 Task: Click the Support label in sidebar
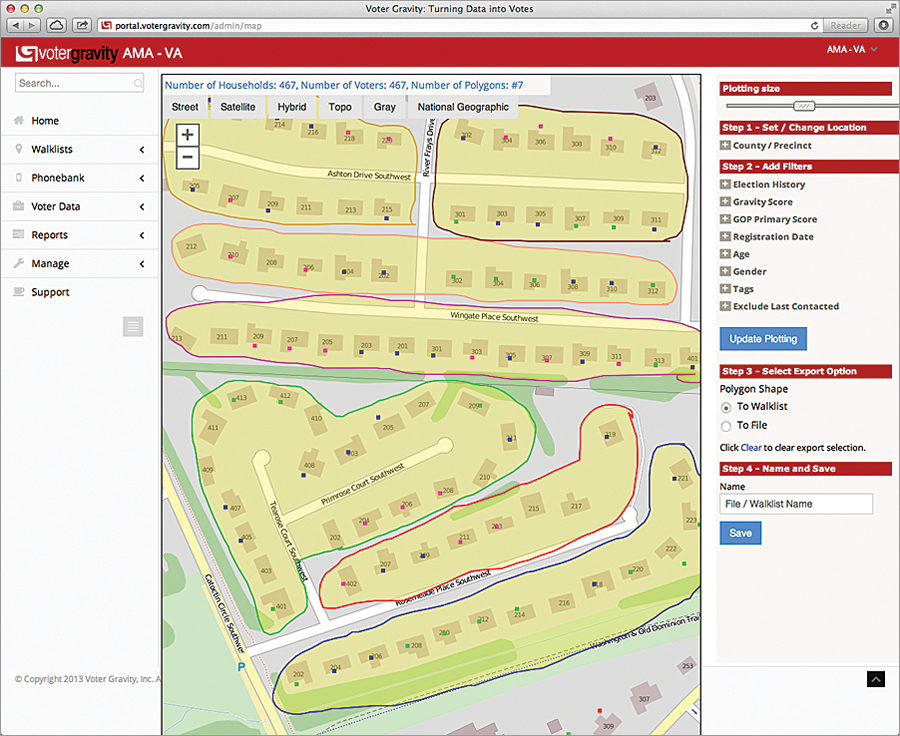(x=50, y=292)
